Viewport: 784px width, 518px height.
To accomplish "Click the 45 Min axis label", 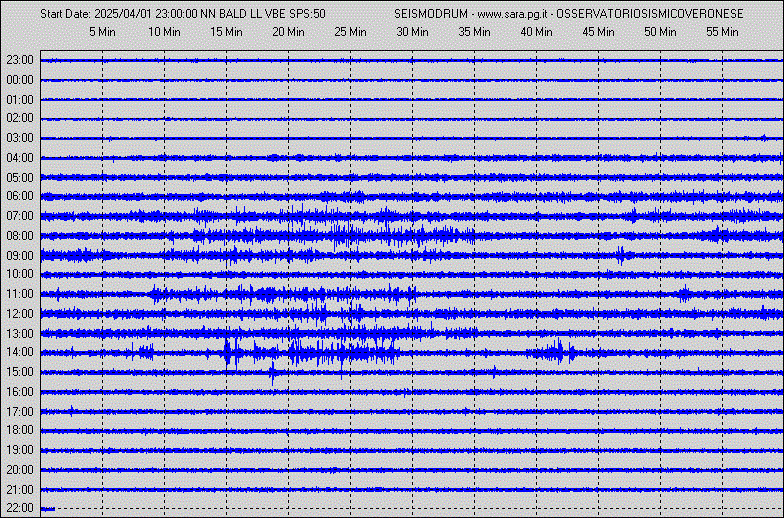I will click(x=598, y=32).
